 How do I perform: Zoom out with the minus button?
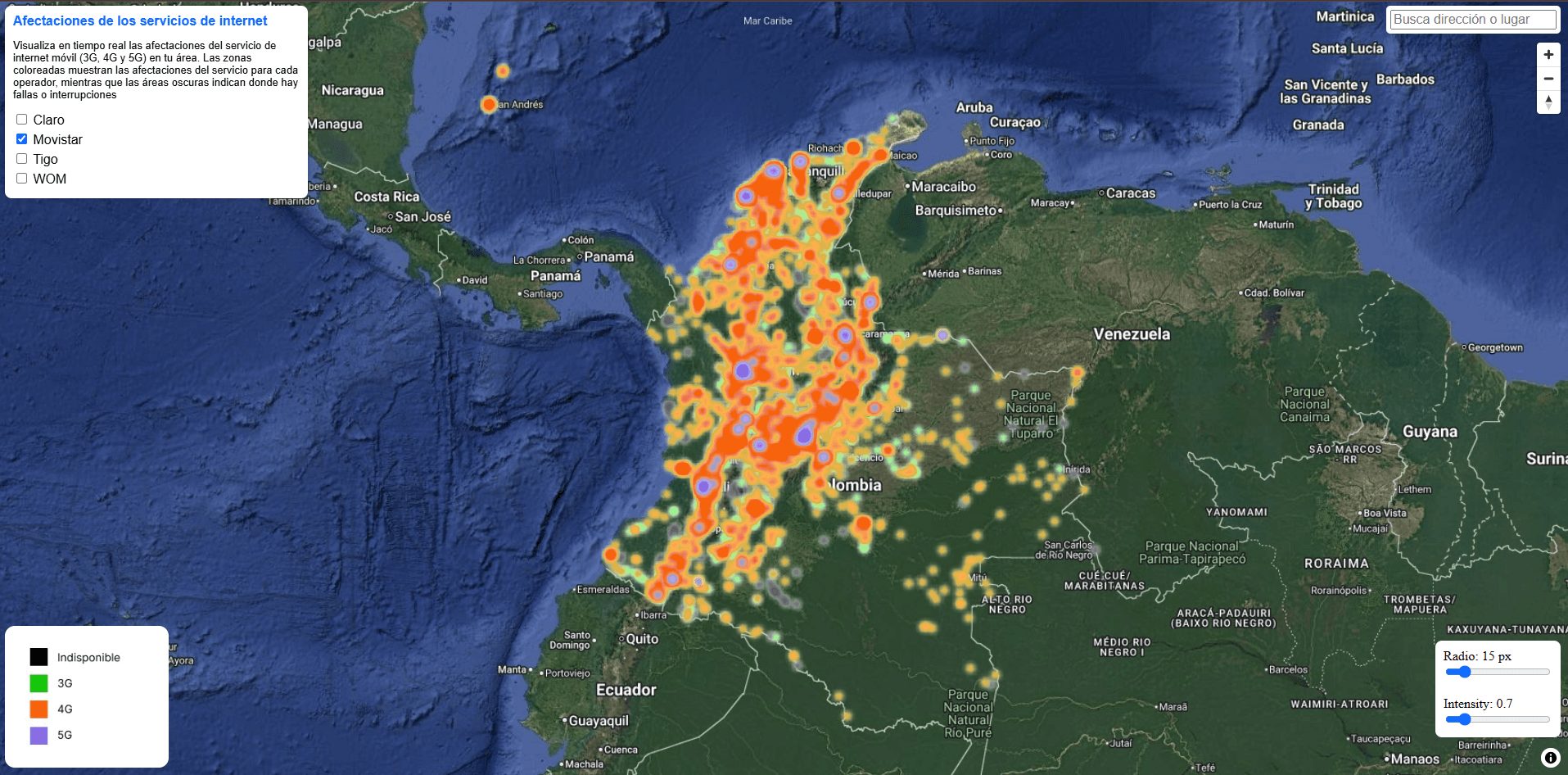(x=1548, y=79)
